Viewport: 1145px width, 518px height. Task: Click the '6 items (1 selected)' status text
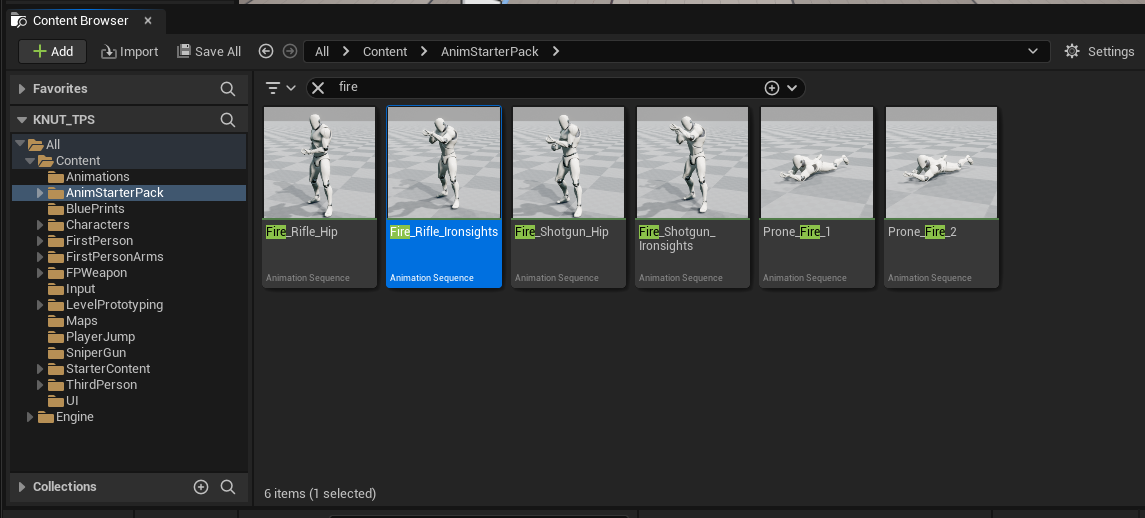pos(320,494)
